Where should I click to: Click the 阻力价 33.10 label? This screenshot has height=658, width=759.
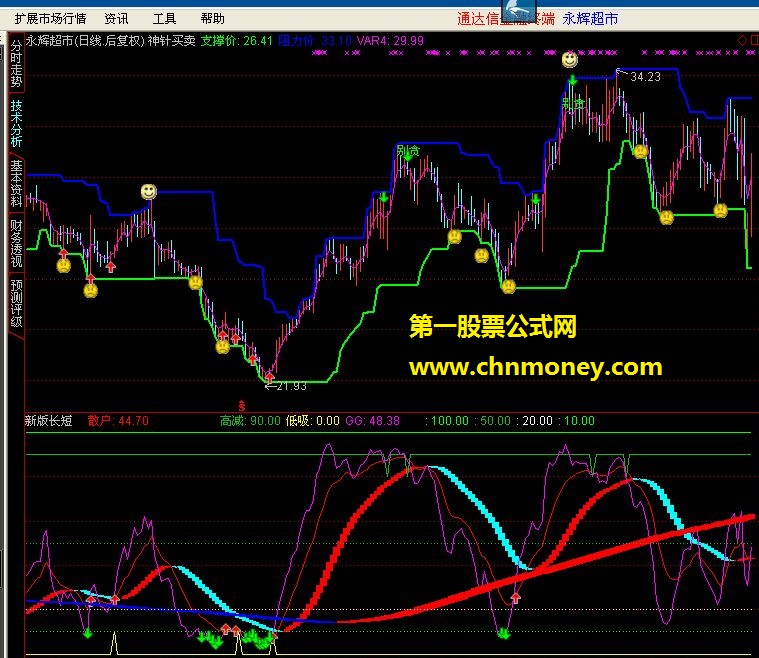pyautogui.click(x=315, y=41)
